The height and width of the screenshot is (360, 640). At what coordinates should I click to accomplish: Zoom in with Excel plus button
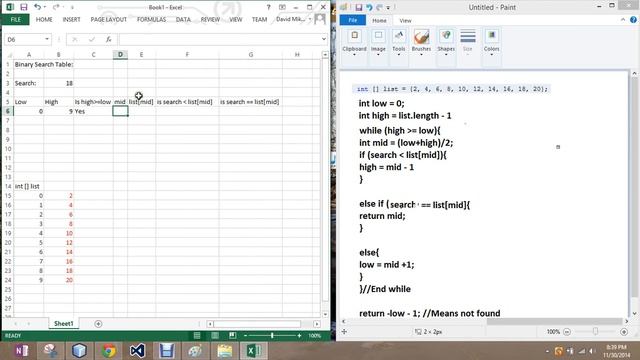[299, 336]
